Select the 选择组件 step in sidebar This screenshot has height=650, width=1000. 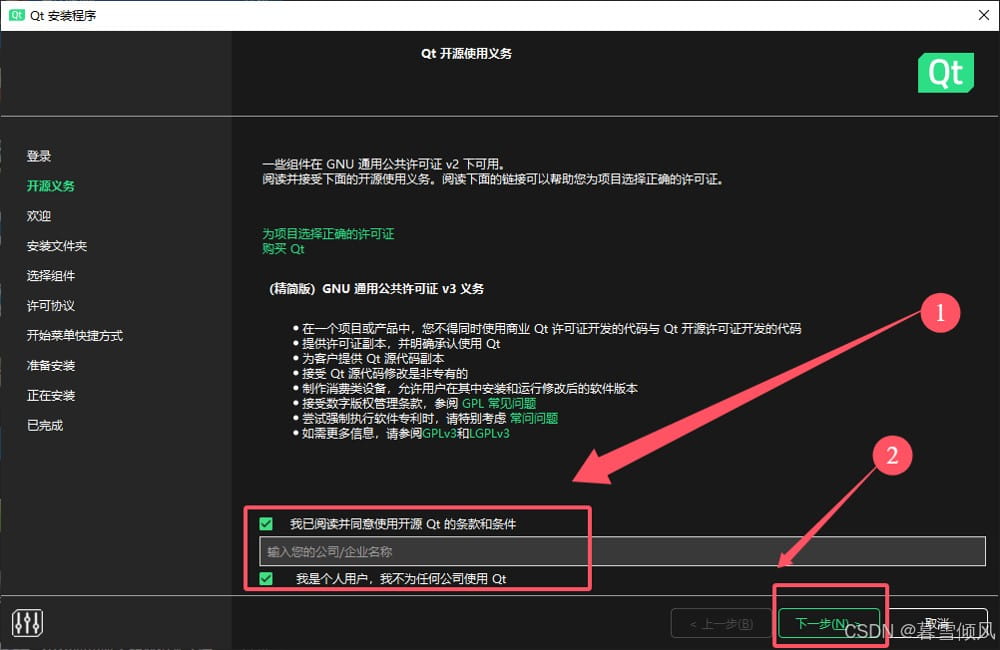(51, 276)
